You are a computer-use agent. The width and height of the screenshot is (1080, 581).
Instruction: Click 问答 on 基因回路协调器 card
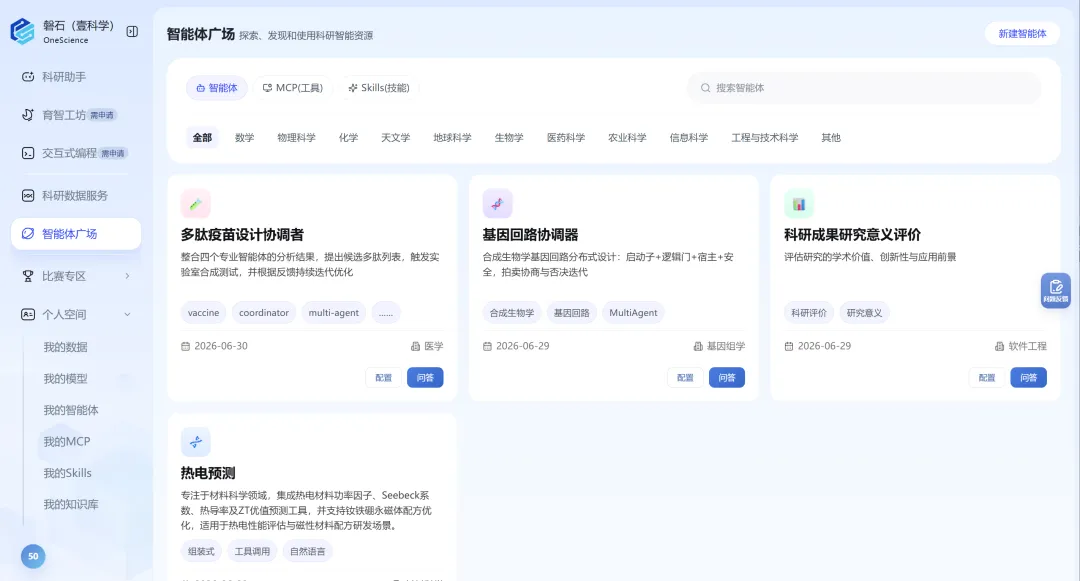click(x=727, y=377)
